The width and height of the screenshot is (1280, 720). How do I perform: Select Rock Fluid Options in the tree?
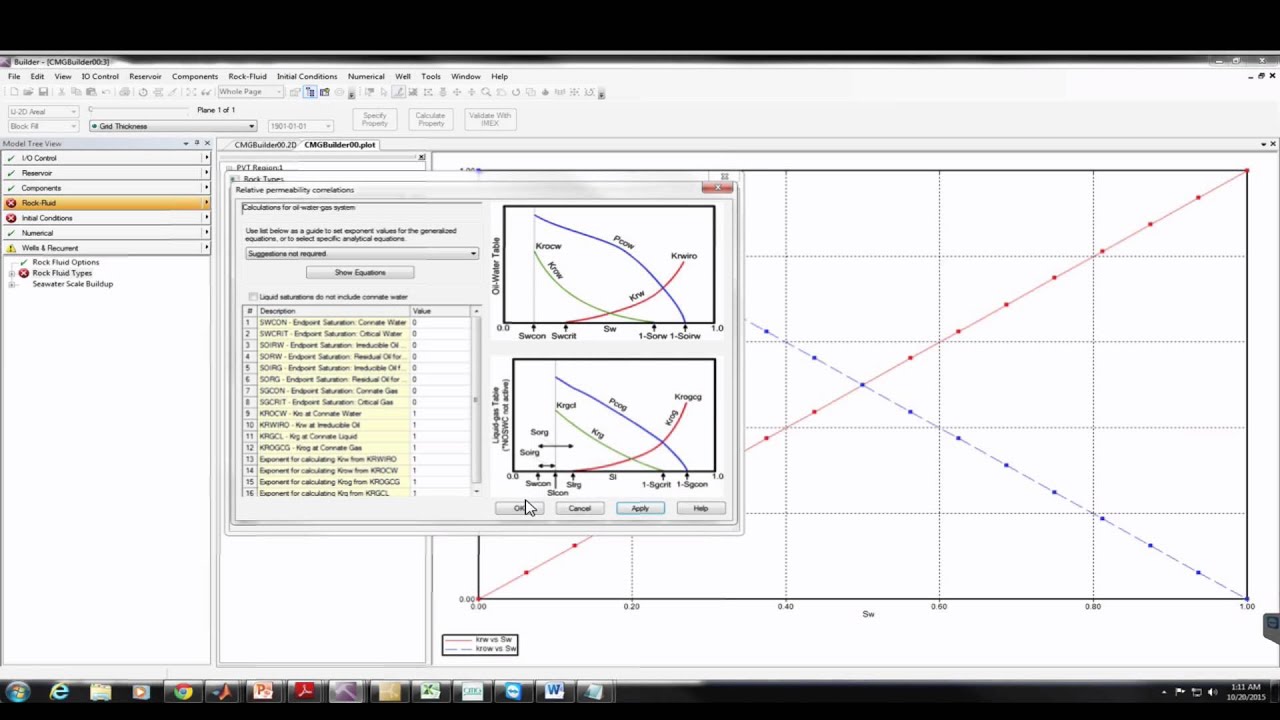[x=65, y=262]
